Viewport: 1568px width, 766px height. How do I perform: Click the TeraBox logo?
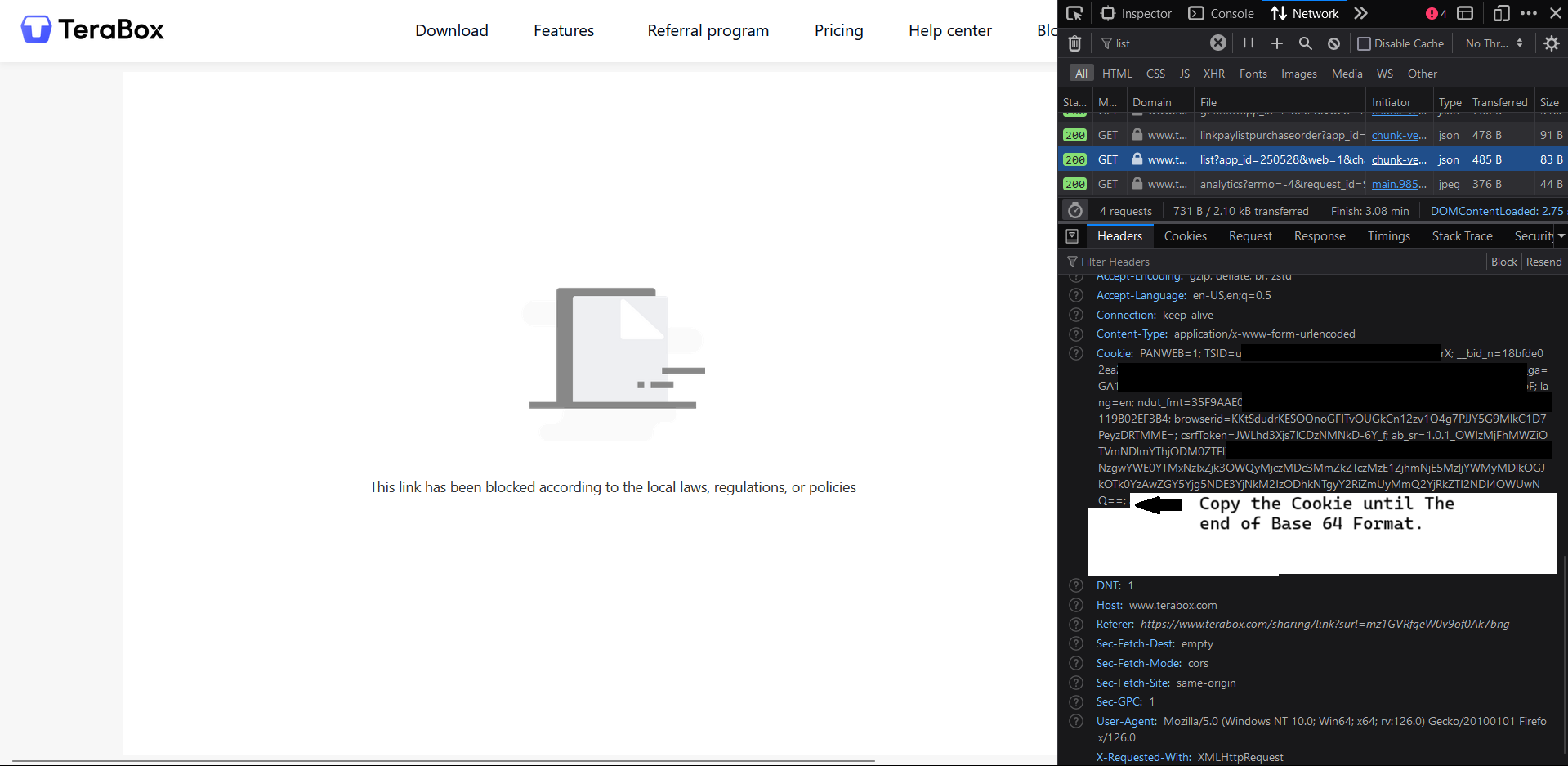(92, 29)
